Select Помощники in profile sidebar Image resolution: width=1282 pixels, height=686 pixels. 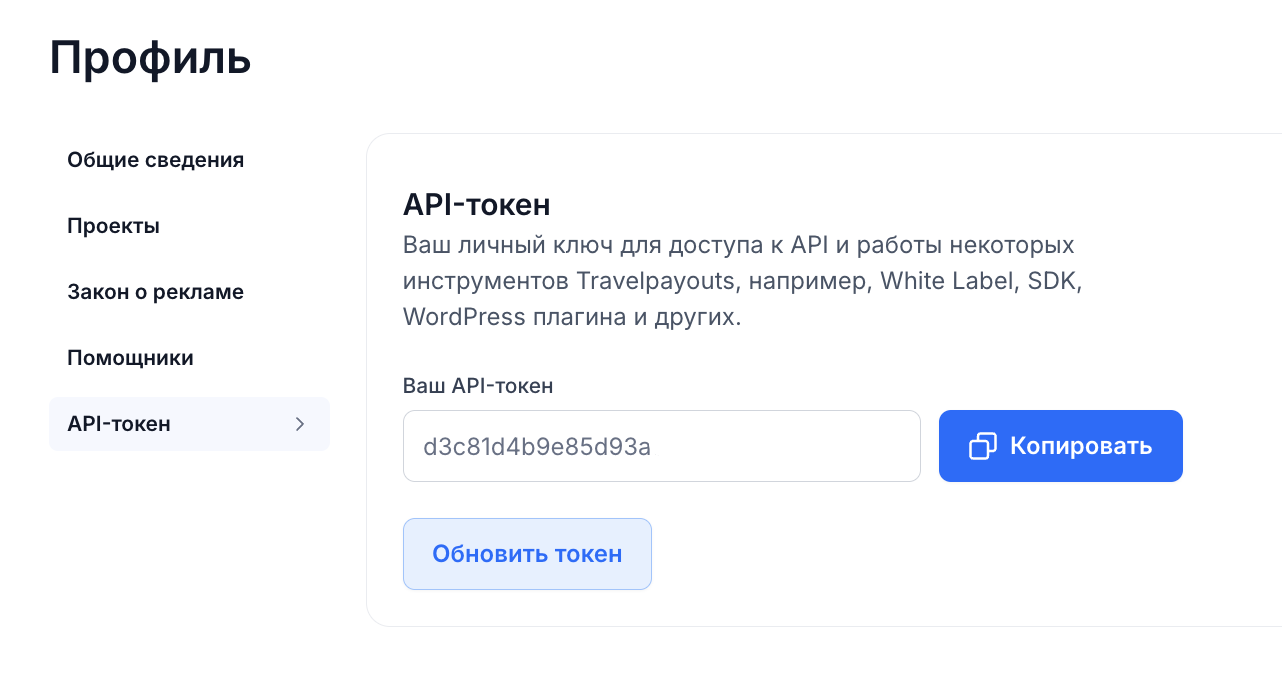(131, 358)
